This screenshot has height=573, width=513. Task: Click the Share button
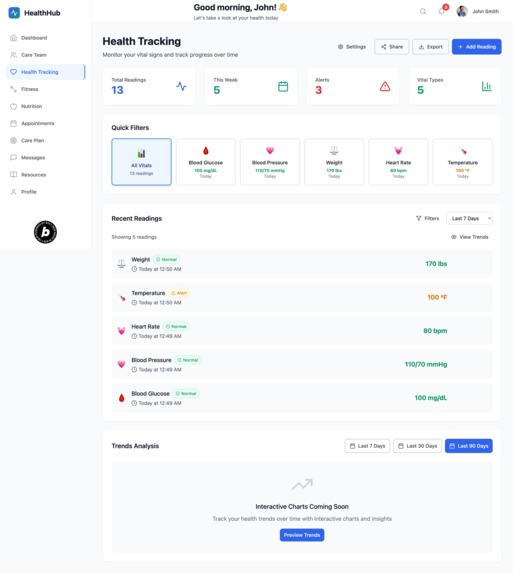click(x=392, y=47)
